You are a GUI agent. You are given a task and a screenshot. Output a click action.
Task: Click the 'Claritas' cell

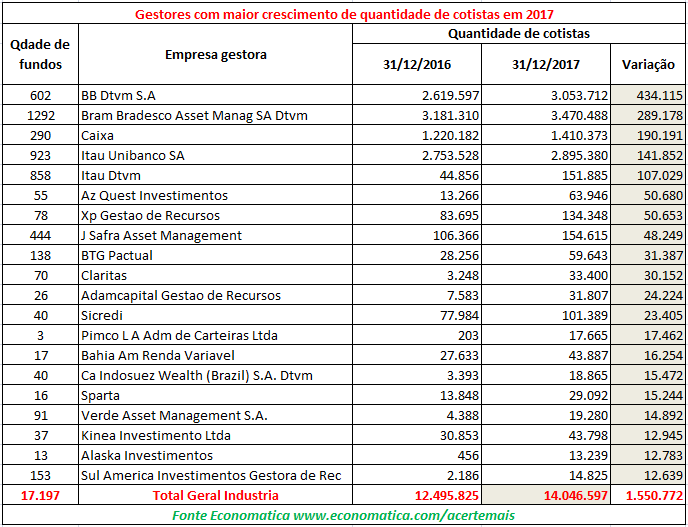pyautogui.click(x=215, y=276)
